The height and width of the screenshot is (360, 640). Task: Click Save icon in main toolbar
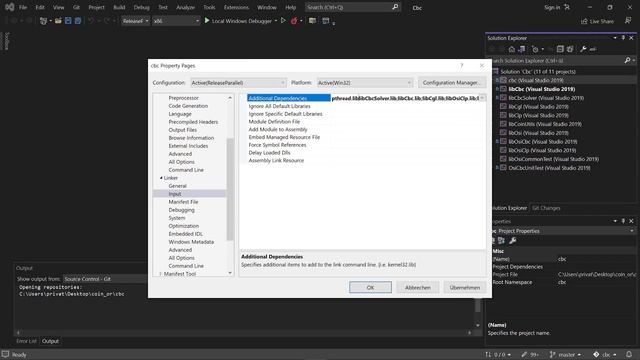click(68, 21)
